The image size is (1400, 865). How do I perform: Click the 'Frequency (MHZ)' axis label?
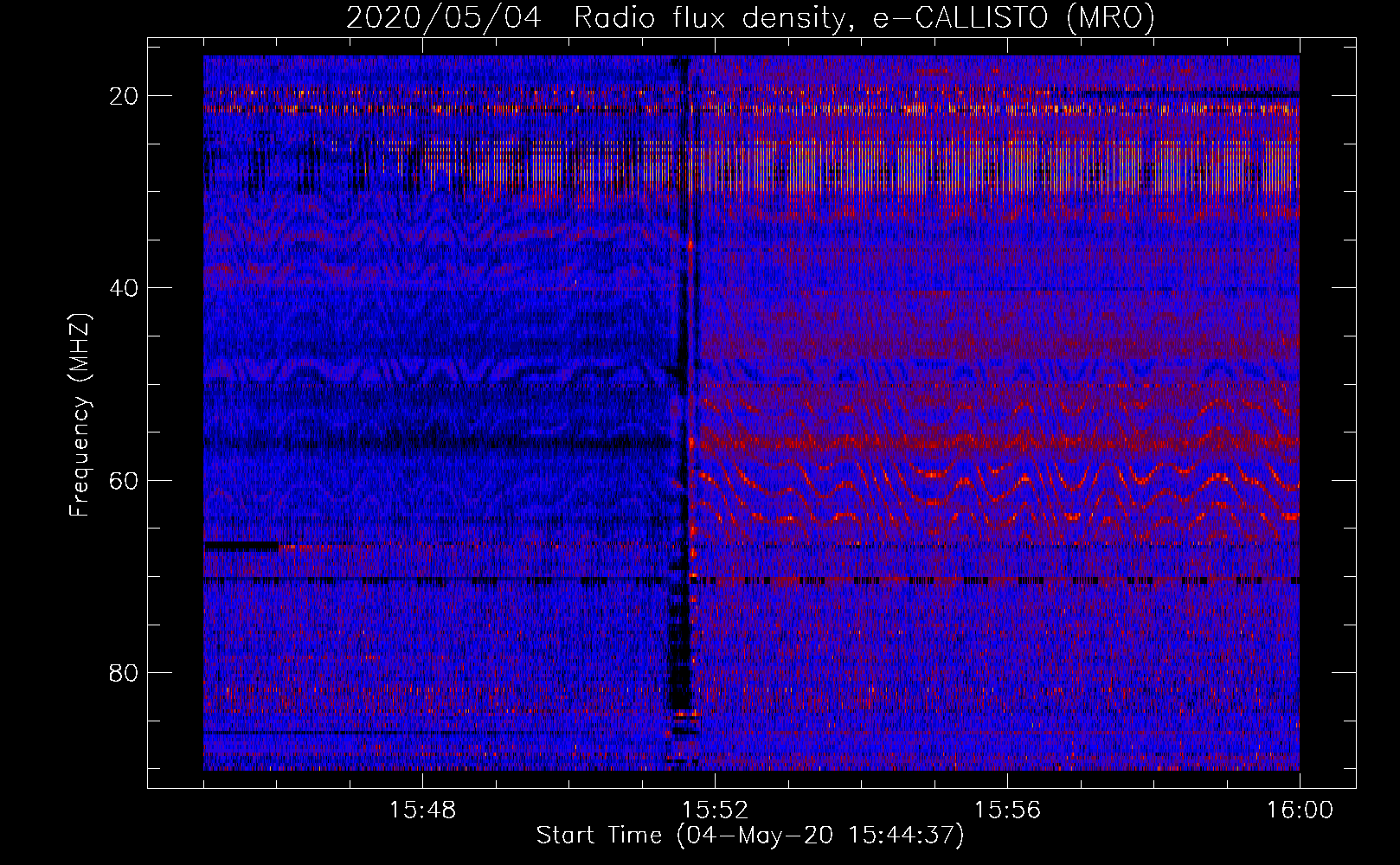click(80, 415)
